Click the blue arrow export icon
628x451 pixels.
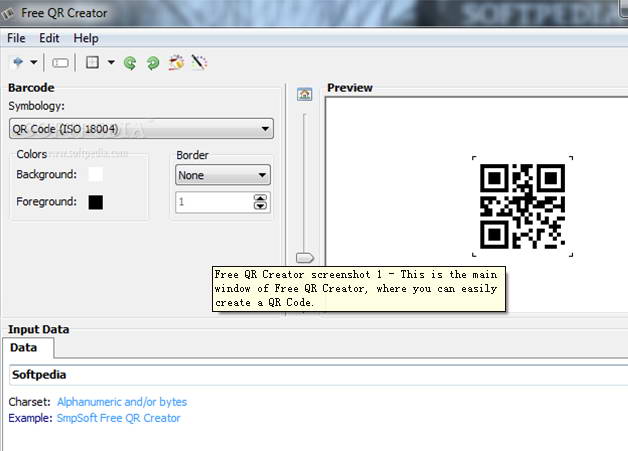18,62
